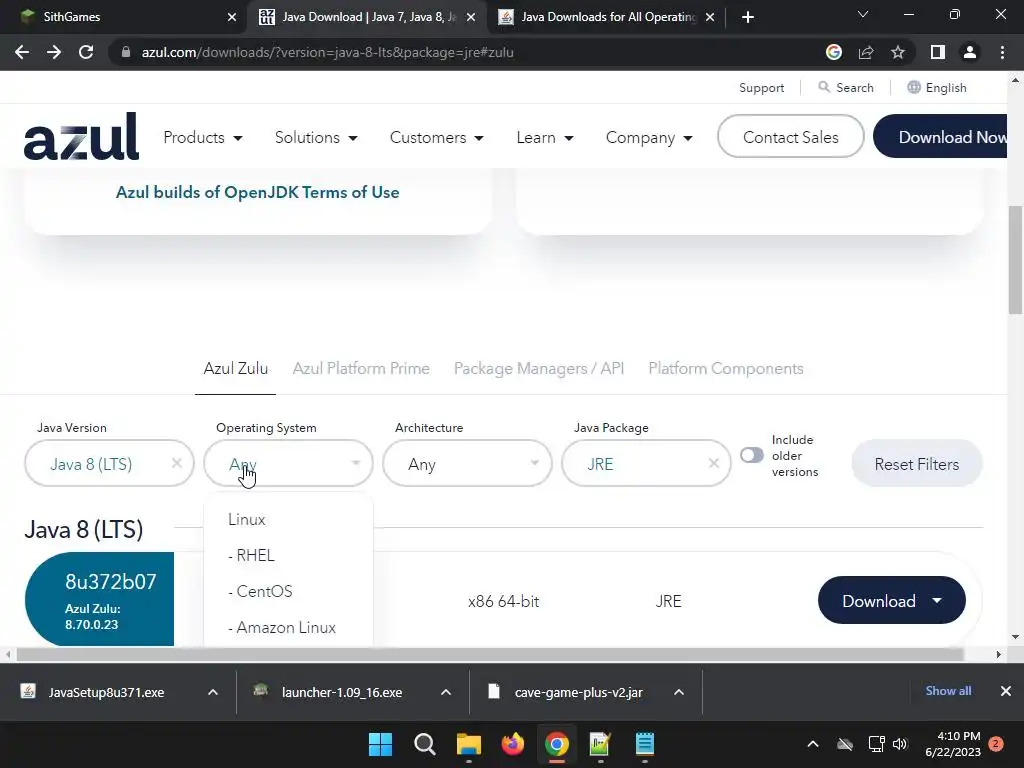The image size is (1024, 768).
Task: Clear the Java 8 (LTS) version filter
Action: tap(176, 464)
